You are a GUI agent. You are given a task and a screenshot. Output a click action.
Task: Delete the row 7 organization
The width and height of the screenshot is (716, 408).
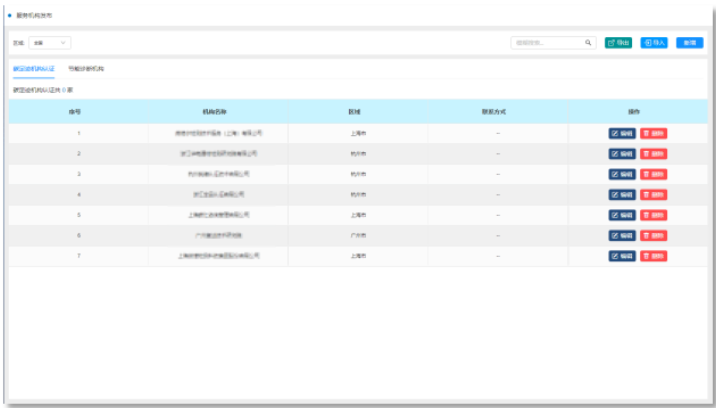[653, 256]
